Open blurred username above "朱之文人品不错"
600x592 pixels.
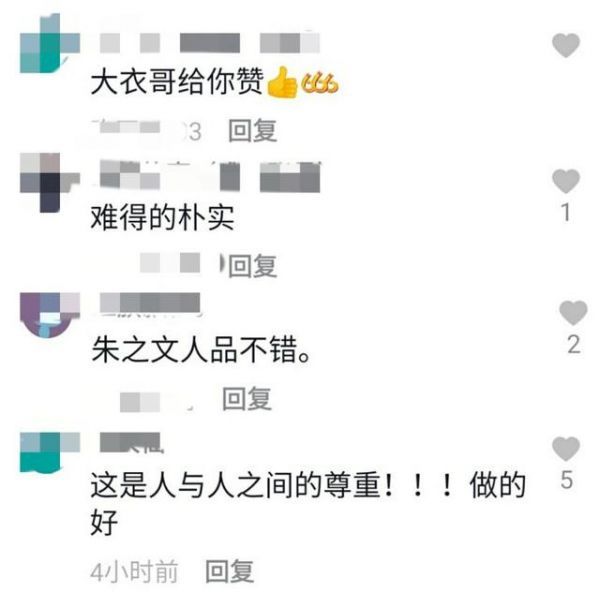pyautogui.click(x=150, y=303)
